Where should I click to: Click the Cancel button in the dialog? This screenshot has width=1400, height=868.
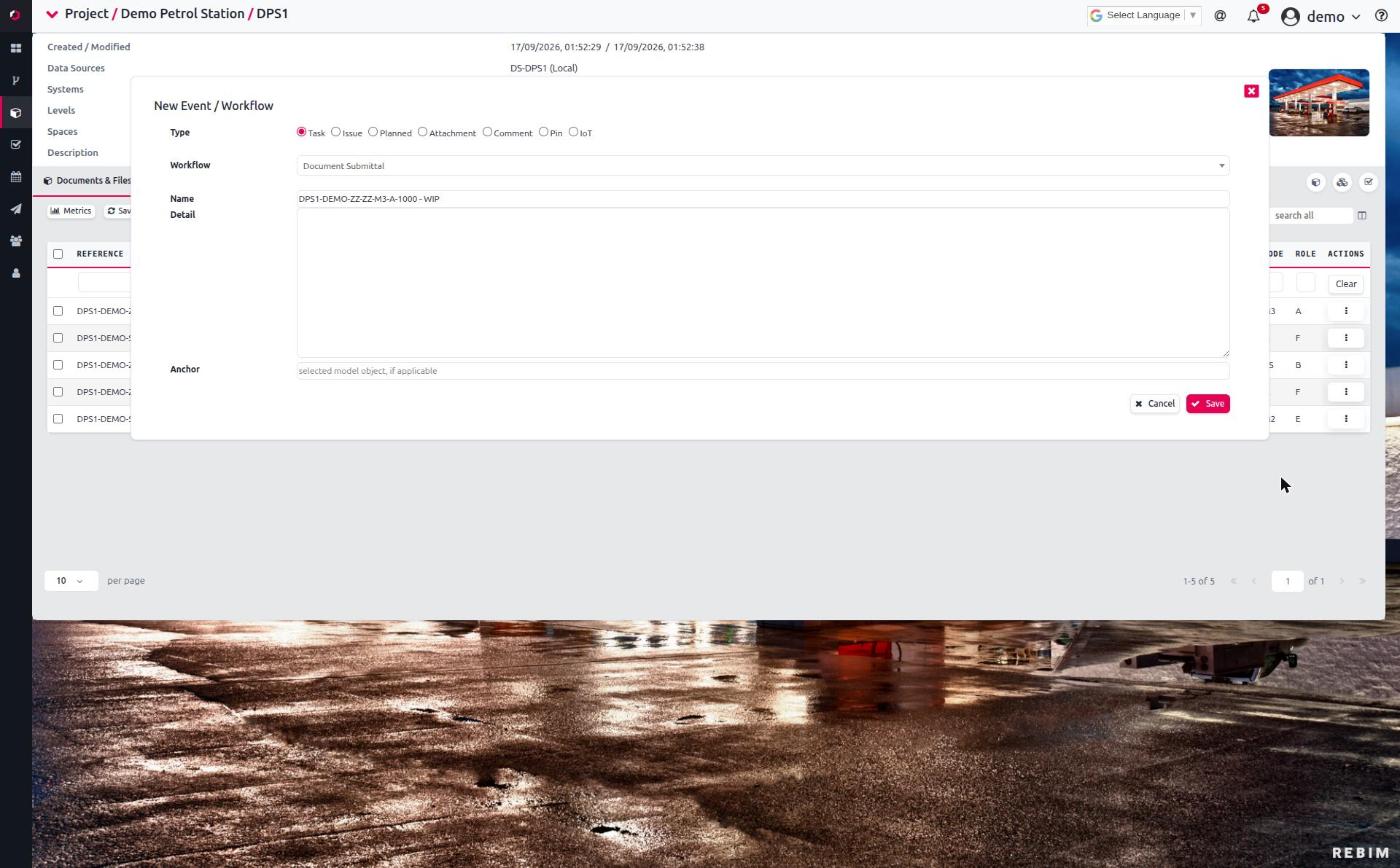(x=1155, y=404)
